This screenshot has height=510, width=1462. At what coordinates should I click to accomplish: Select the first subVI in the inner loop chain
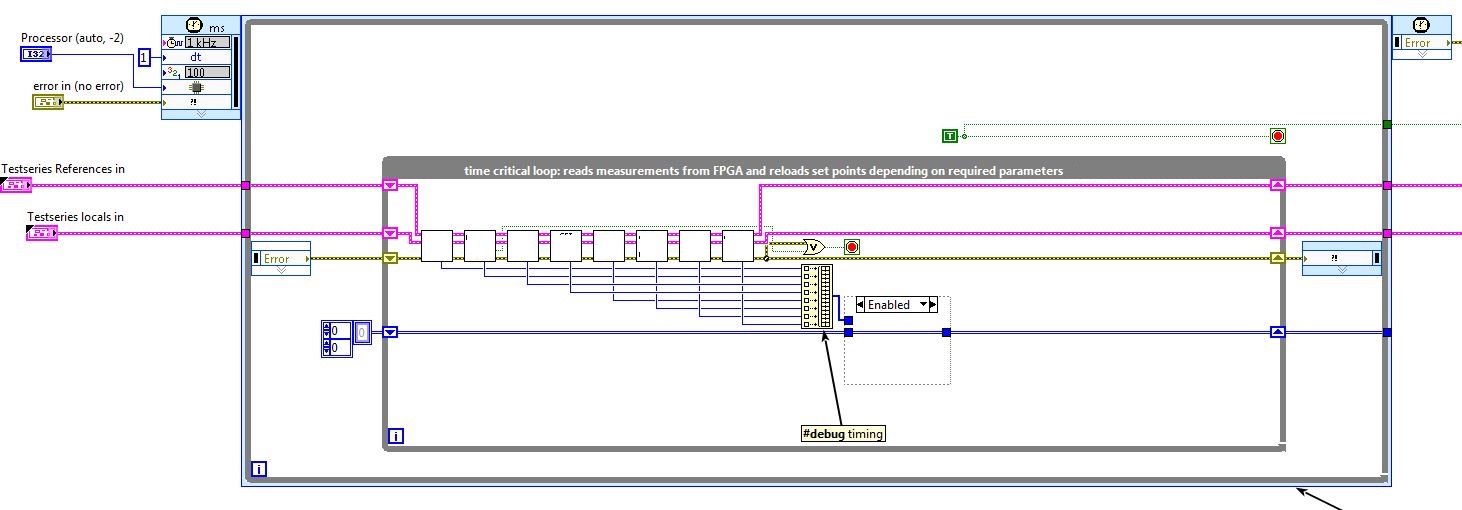pyautogui.click(x=437, y=246)
